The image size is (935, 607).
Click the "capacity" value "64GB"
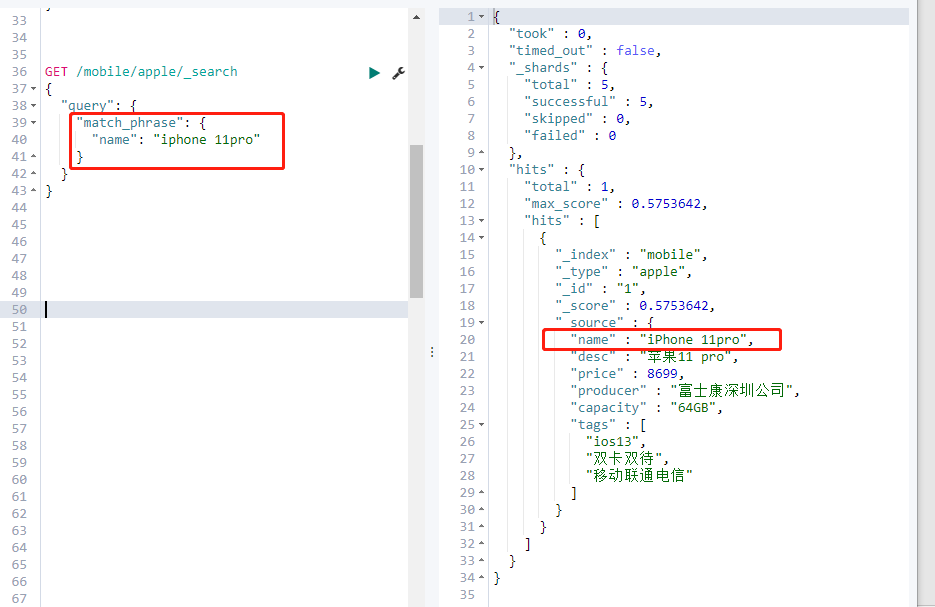coord(693,408)
